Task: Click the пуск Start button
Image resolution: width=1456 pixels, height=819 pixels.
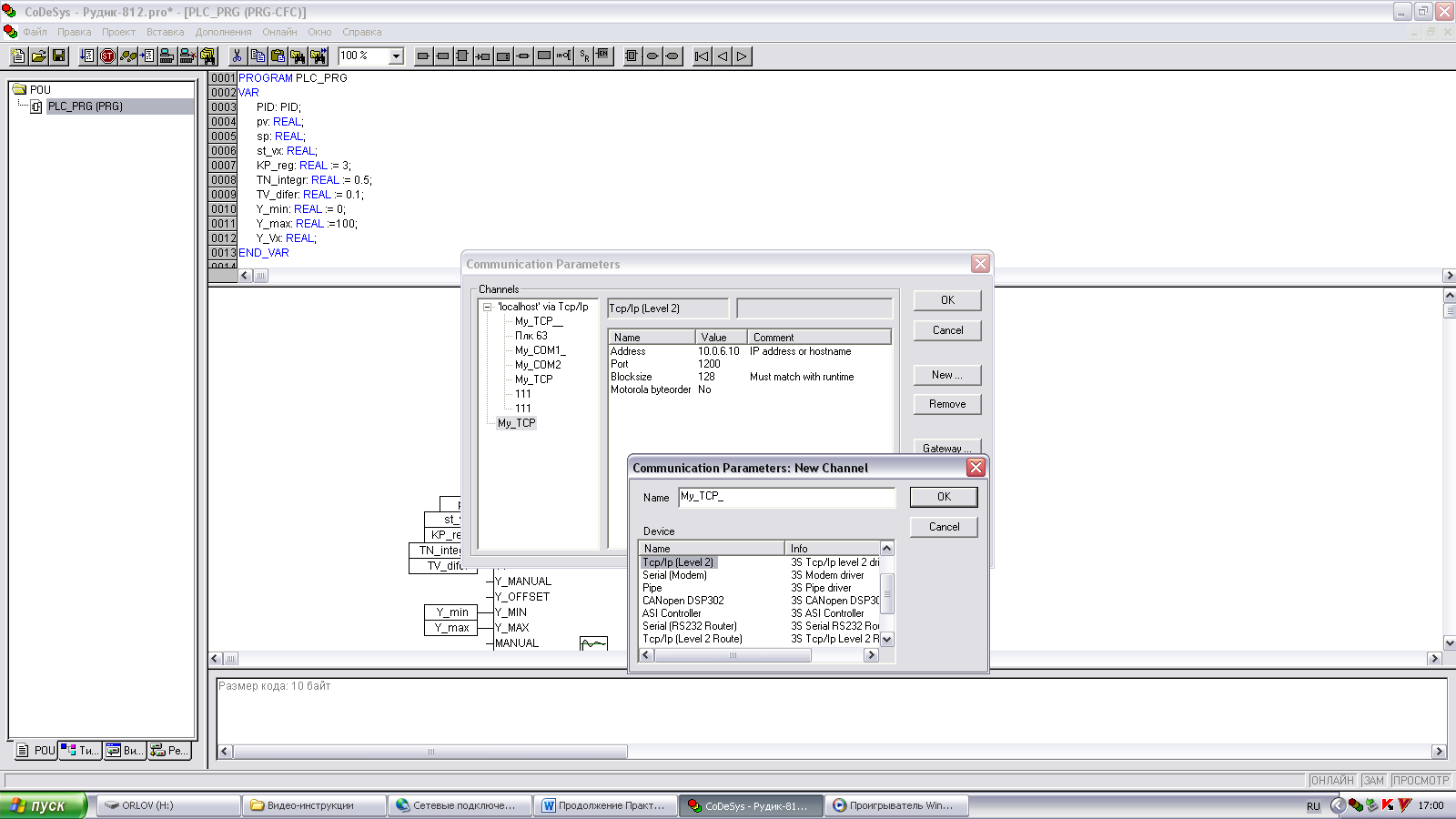Action: [43, 805]
